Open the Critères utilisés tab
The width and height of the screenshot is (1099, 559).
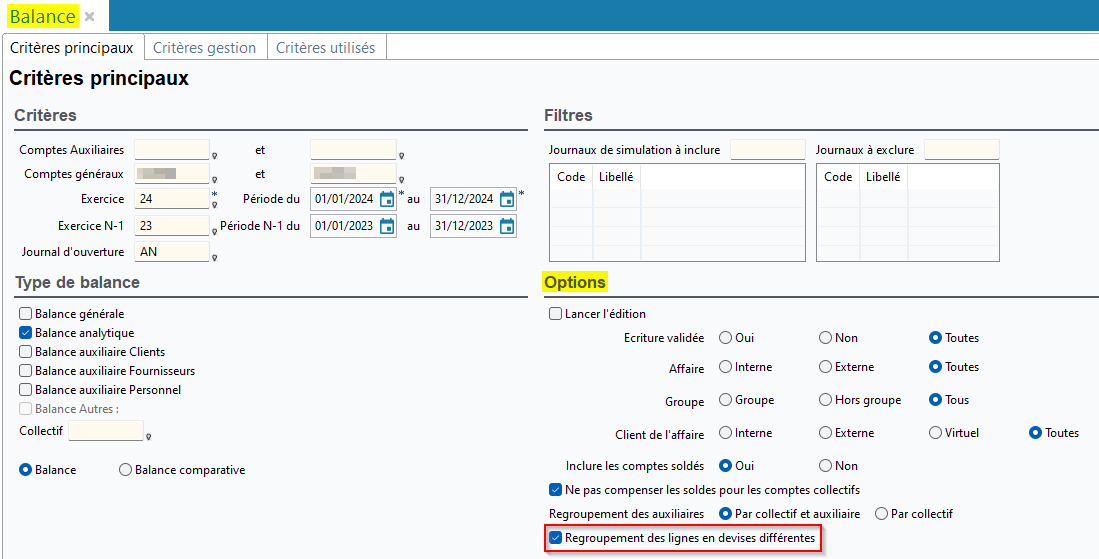click(325, 48)
